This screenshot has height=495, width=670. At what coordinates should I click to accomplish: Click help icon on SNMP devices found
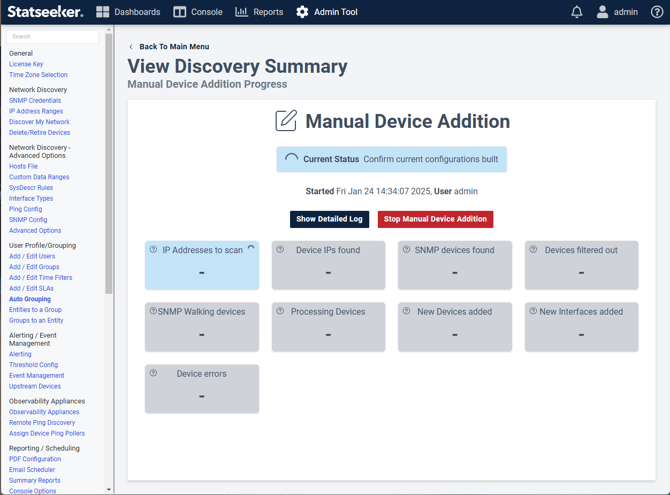[407, 250]
